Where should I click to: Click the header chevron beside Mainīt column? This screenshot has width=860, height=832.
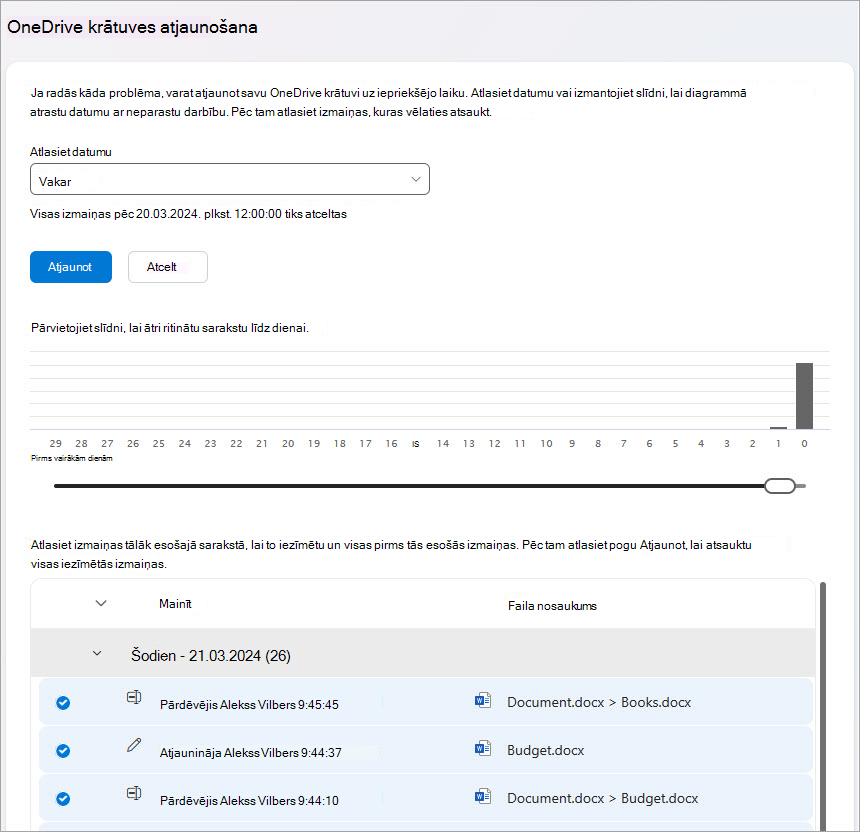[101, 603]
